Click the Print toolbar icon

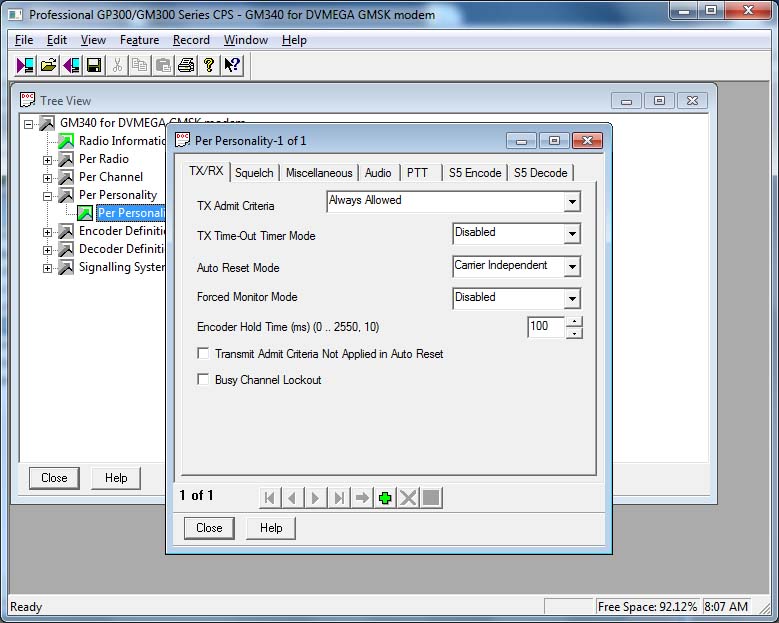pyautogui.click(x=186, y=65)
